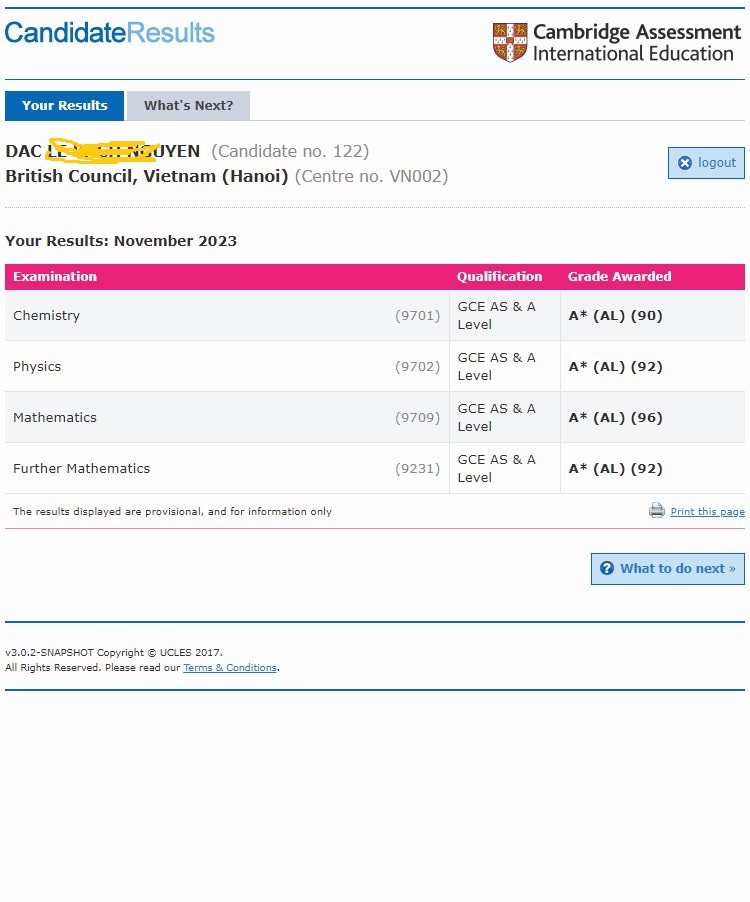Open the Print this page link
The height and width of the screenshot is (902, 750).
pos(707,512)
